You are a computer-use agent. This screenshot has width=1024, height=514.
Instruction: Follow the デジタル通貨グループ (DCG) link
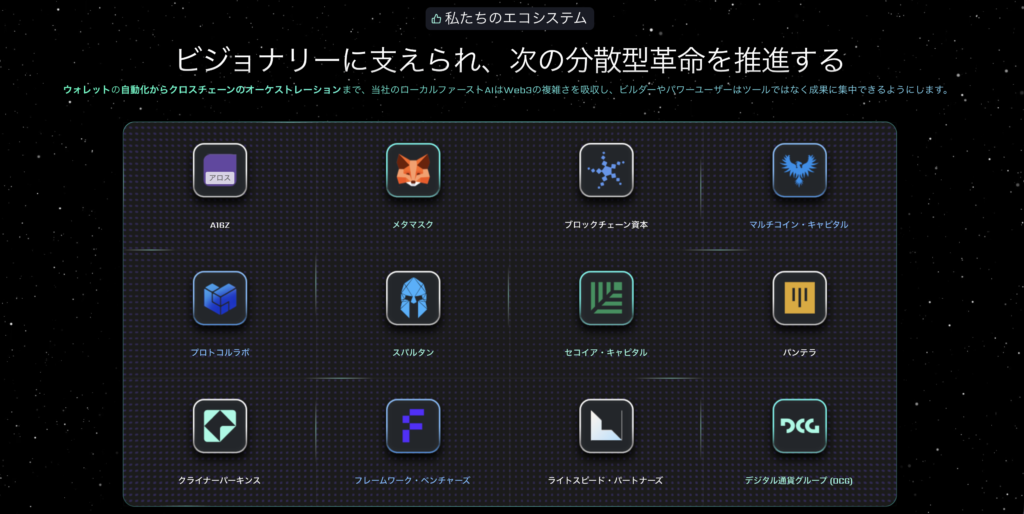pyautogui.click(x=799, y=481)
